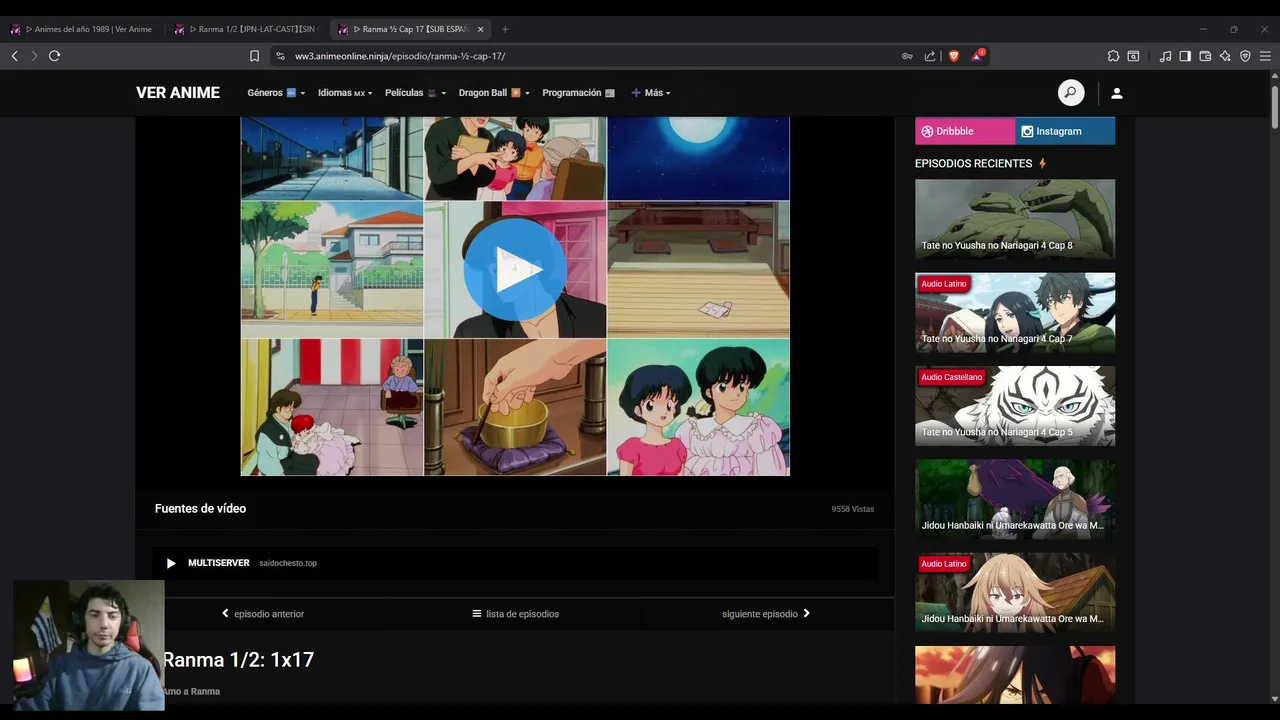Select the MULTISERVER video source
The height and width of the screenshot is (720, 1280).
[x=515, y=563]
